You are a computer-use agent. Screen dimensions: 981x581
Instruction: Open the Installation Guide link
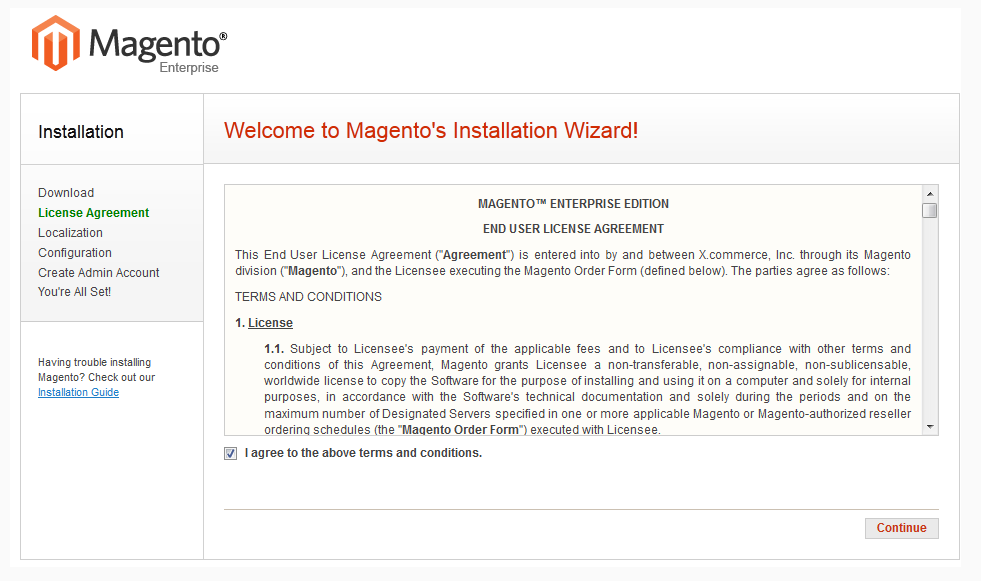click(x=78, y=392)
